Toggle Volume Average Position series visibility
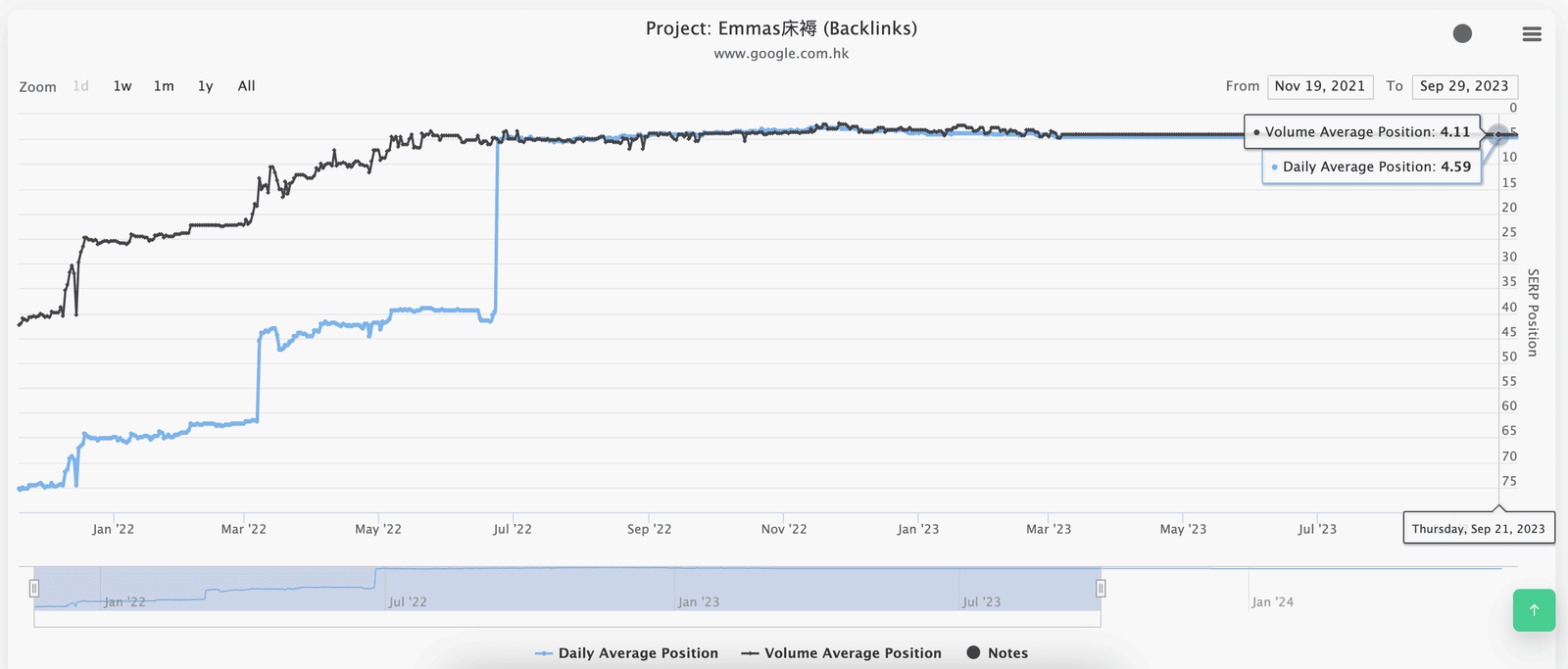This screenshot has height=669, width=1568. 842,653
